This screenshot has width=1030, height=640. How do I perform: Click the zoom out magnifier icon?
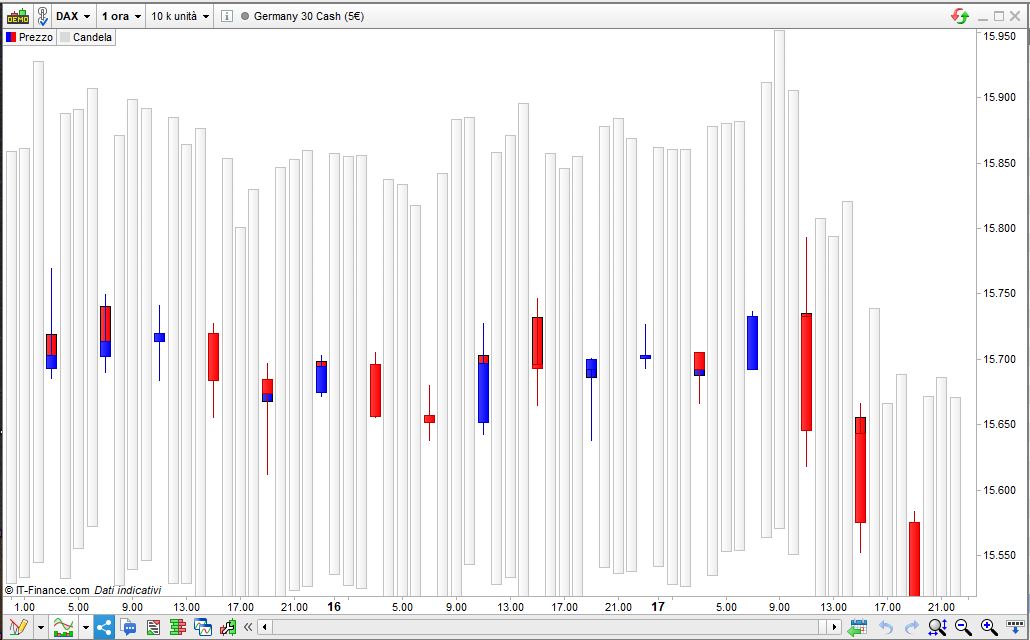(963, 628)
